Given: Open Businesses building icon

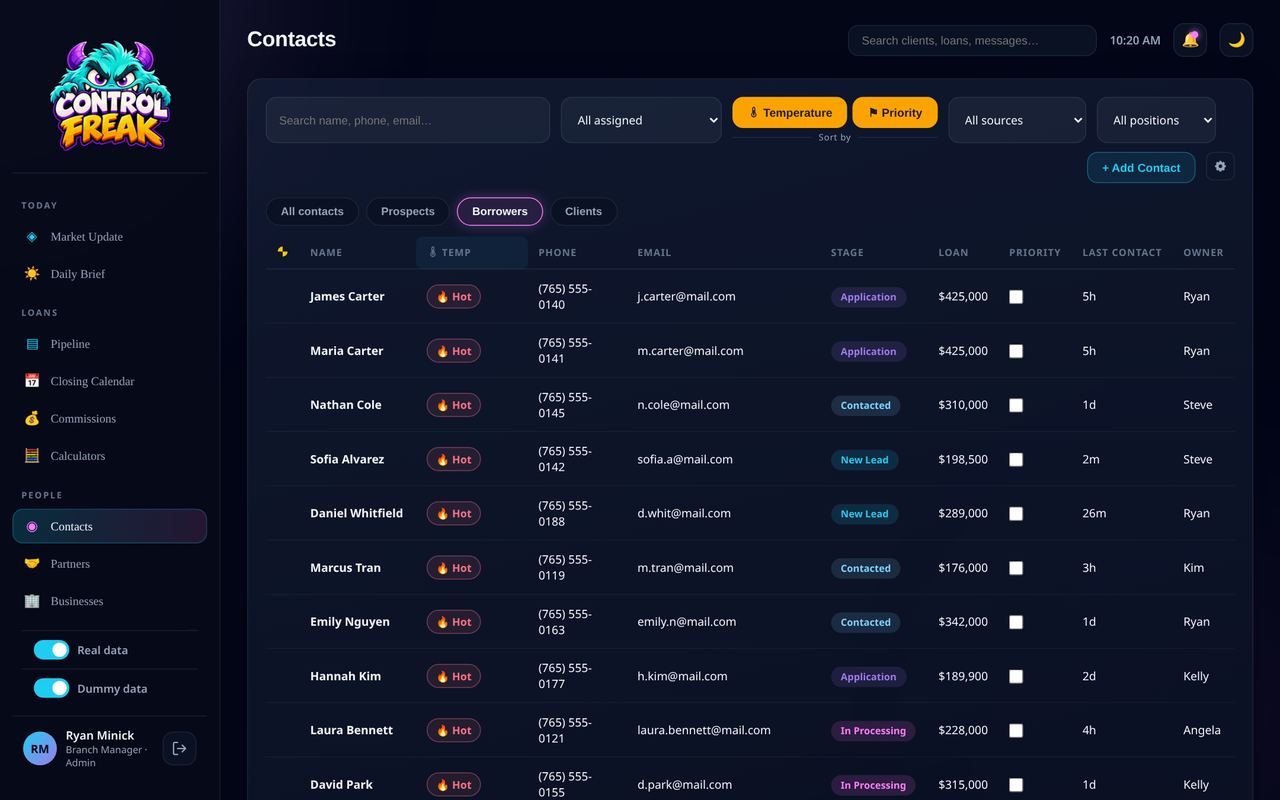Looking at the screenshot, I should coord(32,601).
